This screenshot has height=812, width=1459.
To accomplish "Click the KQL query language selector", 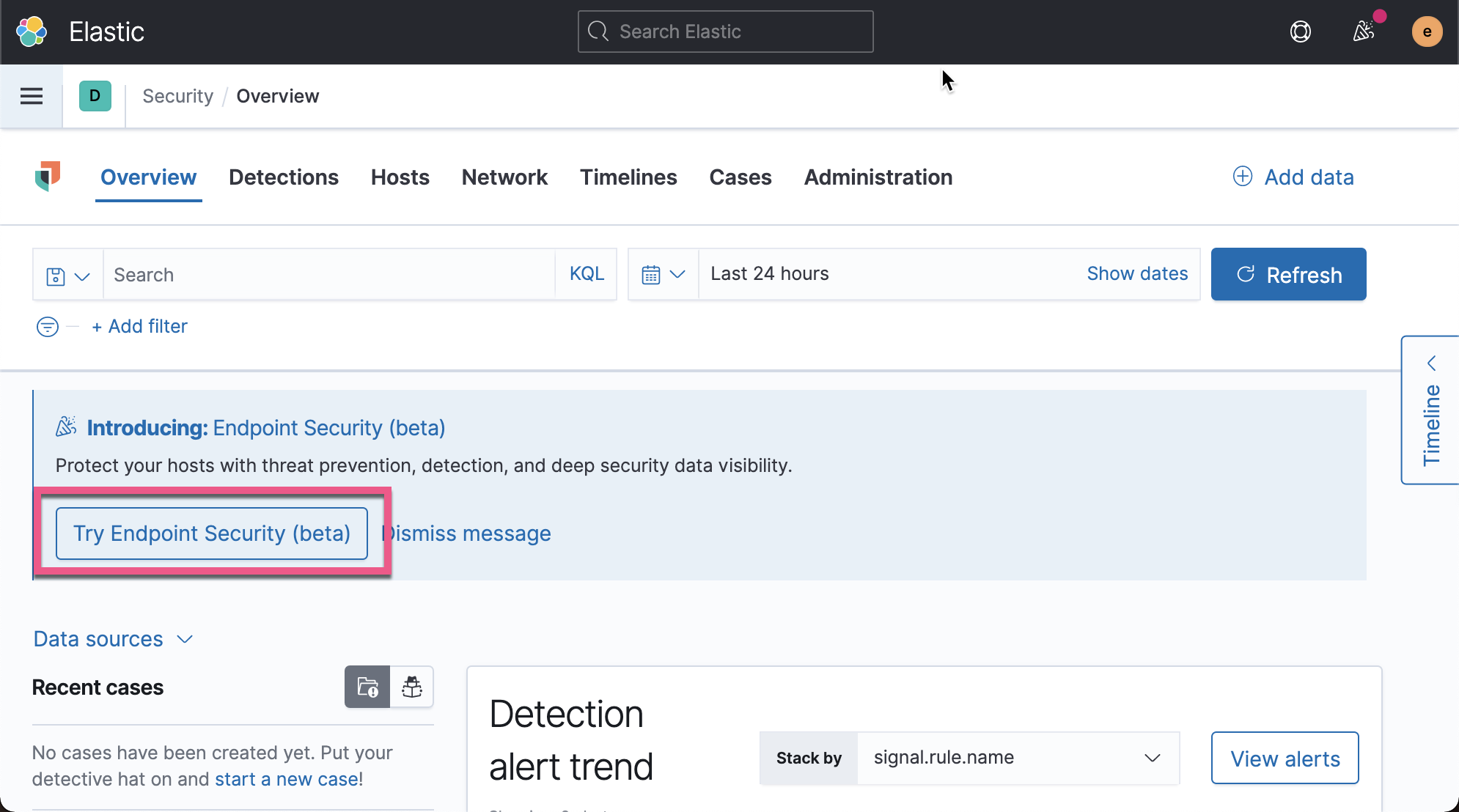I will [x=586, y=273].
